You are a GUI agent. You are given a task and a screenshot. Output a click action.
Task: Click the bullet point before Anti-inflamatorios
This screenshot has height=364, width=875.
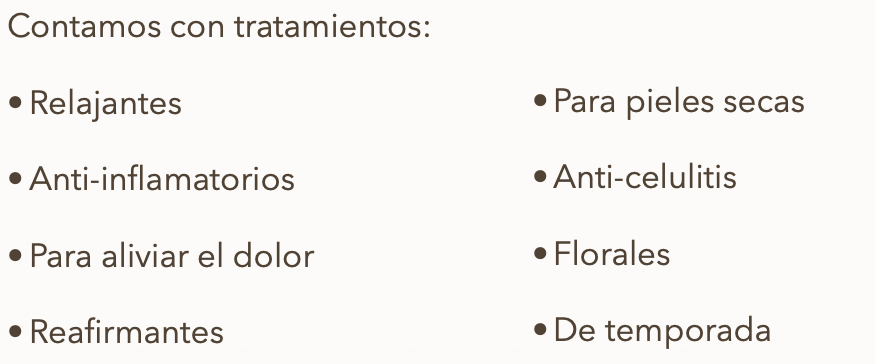[15, 179]
